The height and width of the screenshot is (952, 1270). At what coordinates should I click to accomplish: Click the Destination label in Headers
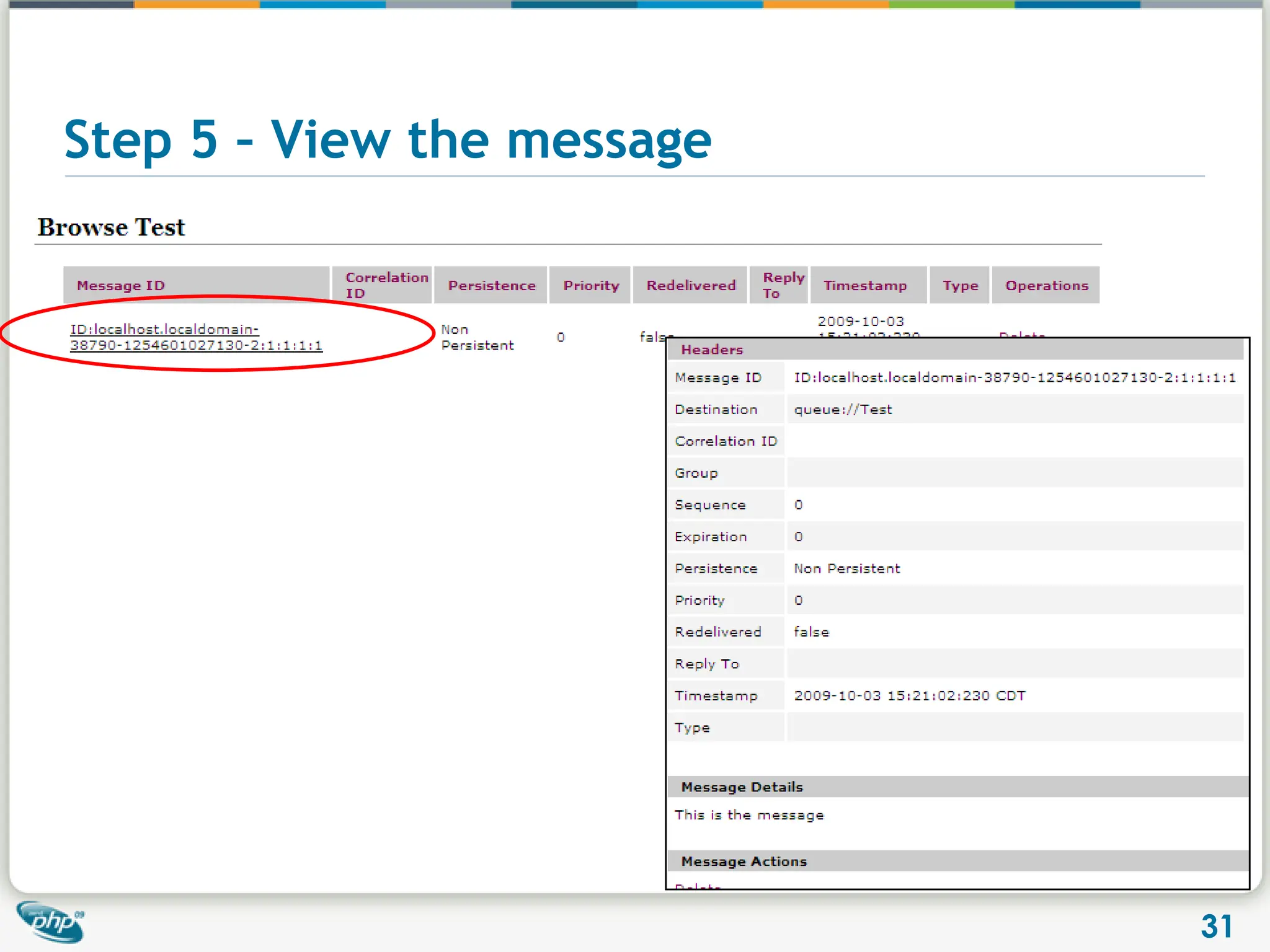click(716, 409)
